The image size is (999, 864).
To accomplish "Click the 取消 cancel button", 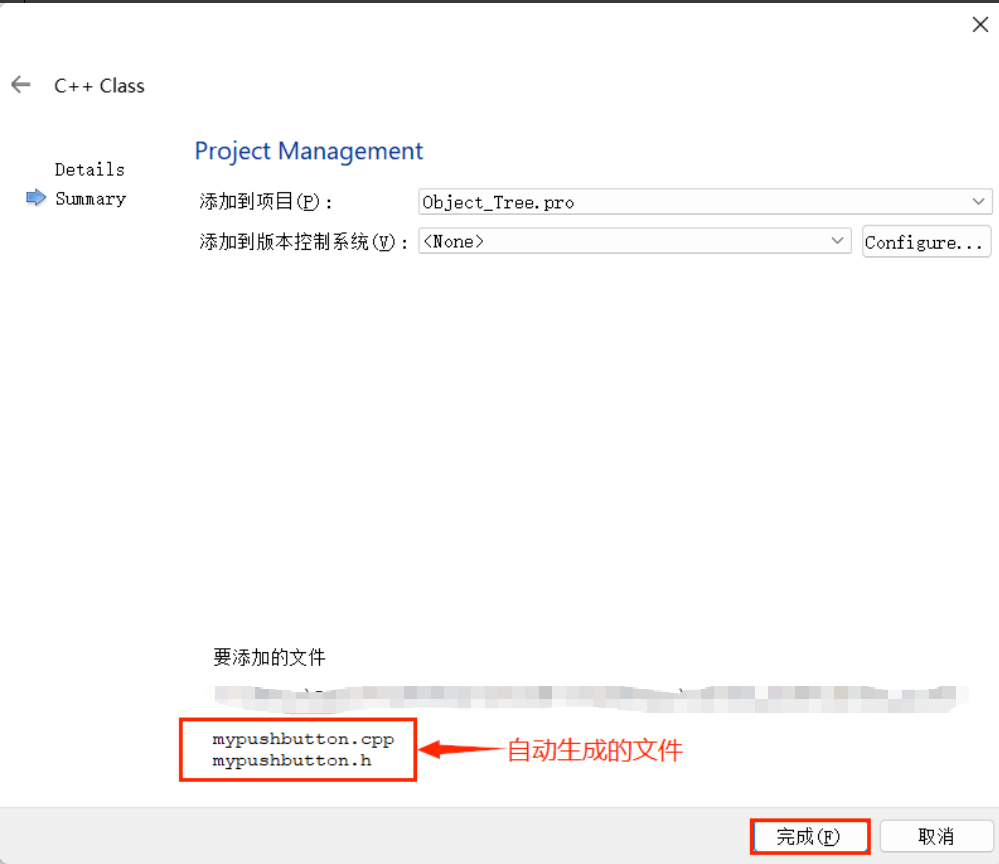I will pos(936,837).
